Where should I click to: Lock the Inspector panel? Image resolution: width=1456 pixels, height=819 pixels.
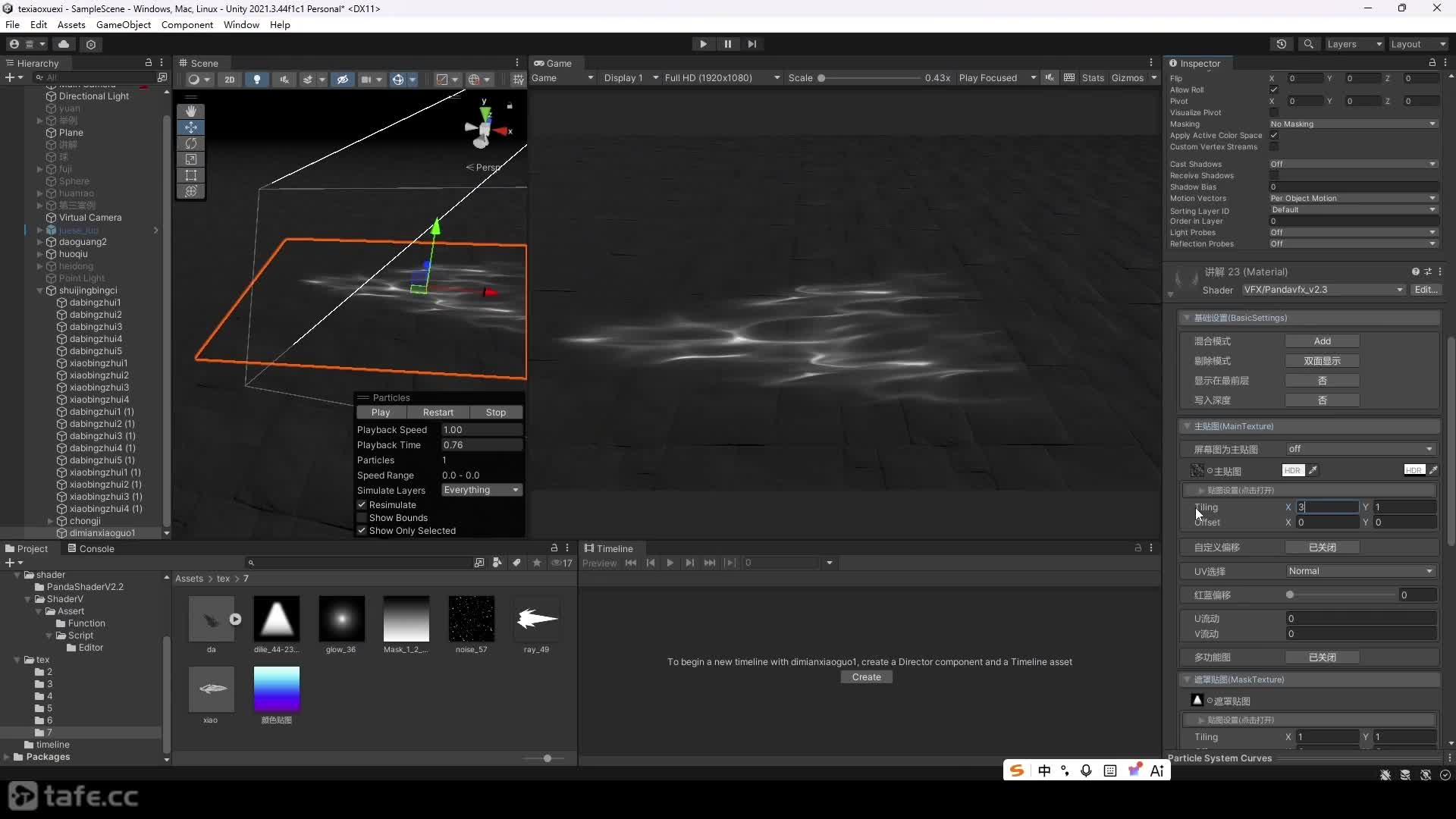click(x=1432, y=63)
